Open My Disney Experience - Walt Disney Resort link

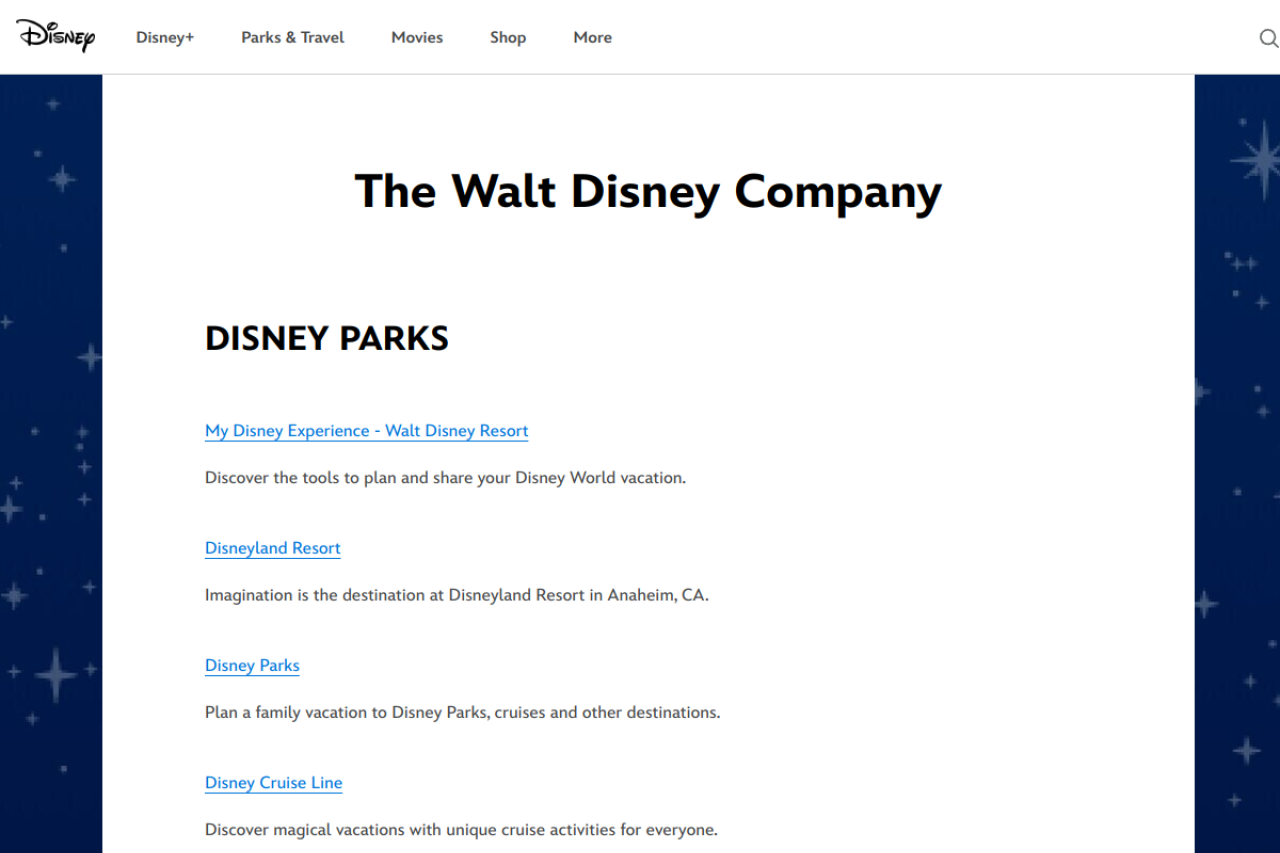[x=366, y=431]
